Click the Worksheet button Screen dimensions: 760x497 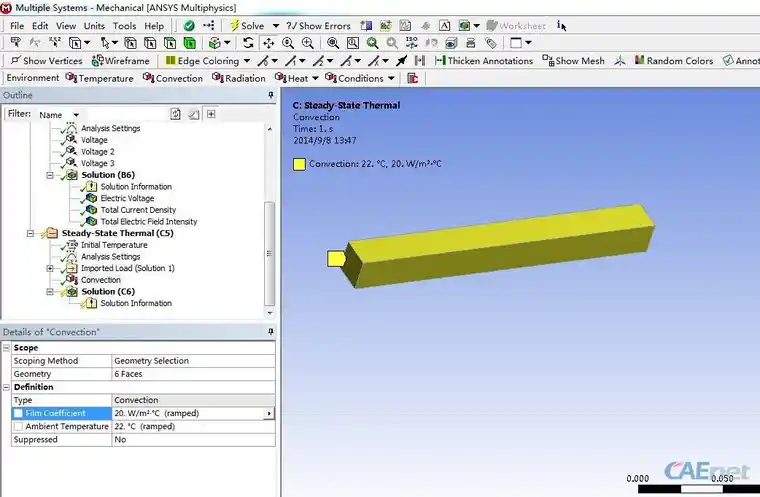[516, 26]
